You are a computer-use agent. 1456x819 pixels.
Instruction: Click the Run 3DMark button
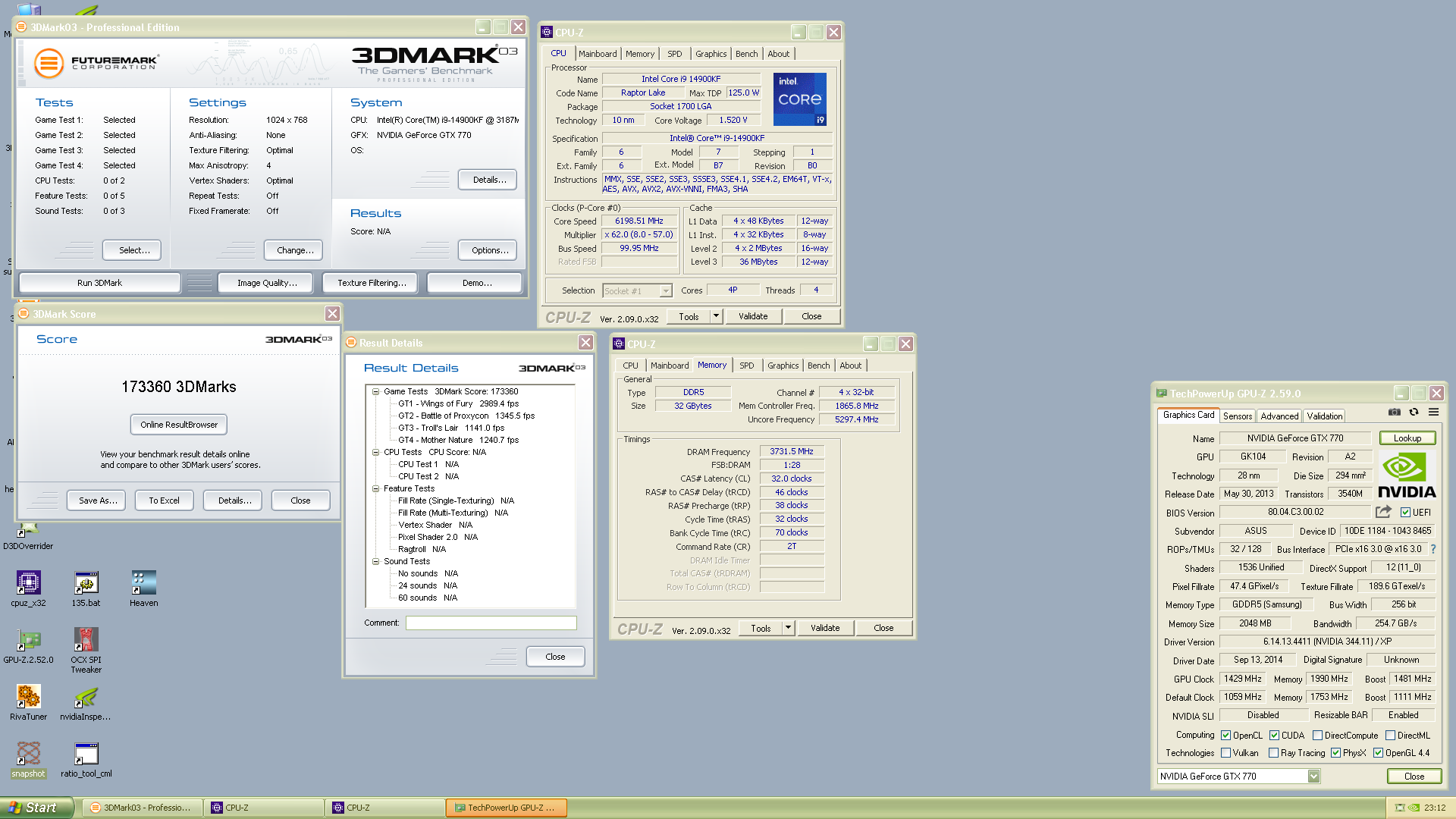(99, 283)
